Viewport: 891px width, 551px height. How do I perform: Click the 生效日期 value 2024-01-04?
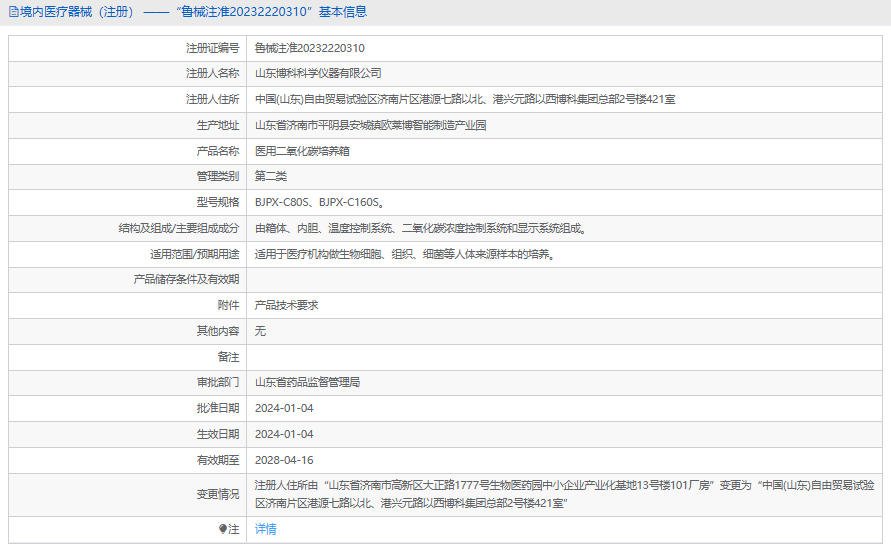tap(284, 435)
